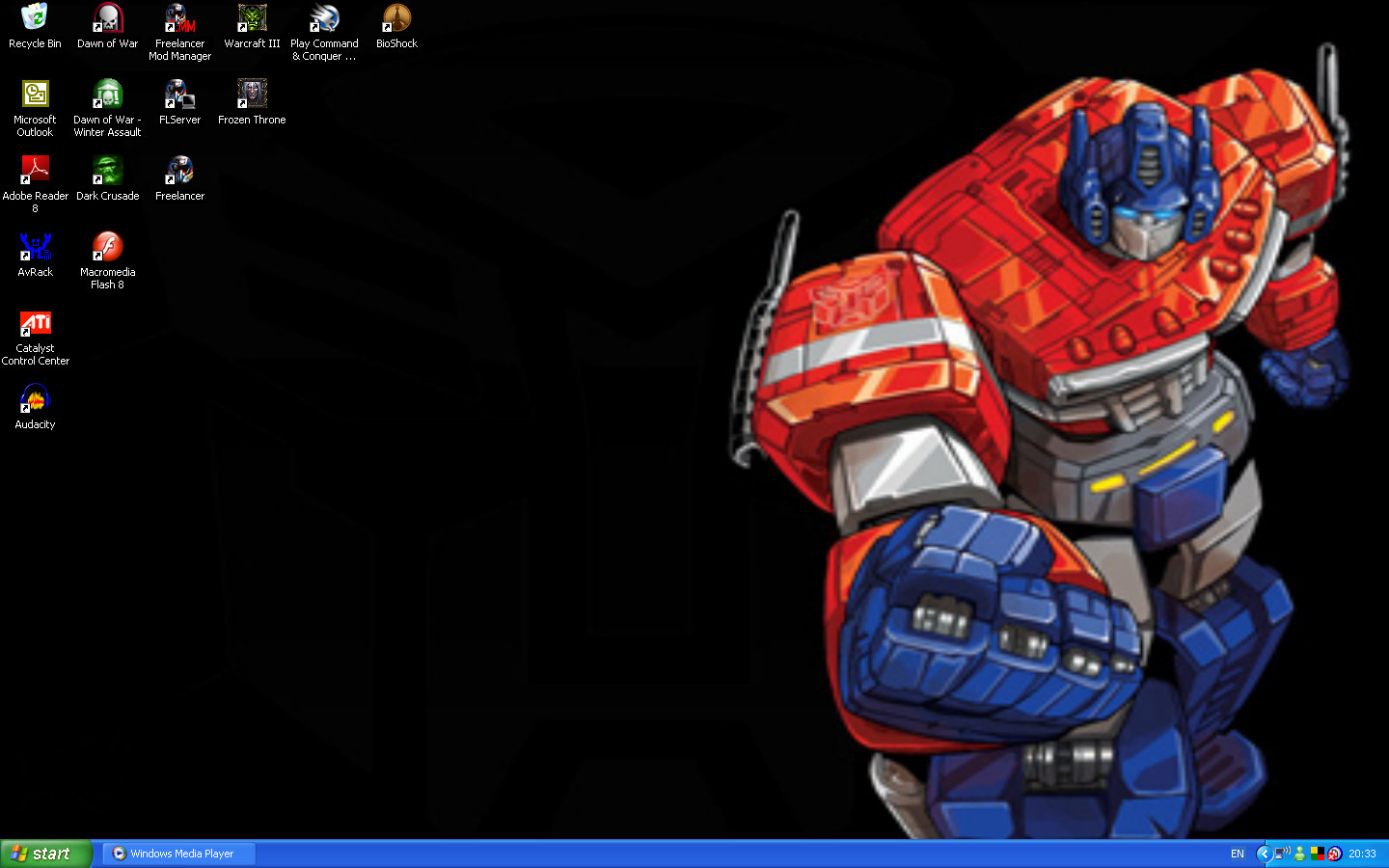This screenshot has height=868, width=1389.
Task: Open the four-colored squares tray icon
Action: tap(1317, 854)
